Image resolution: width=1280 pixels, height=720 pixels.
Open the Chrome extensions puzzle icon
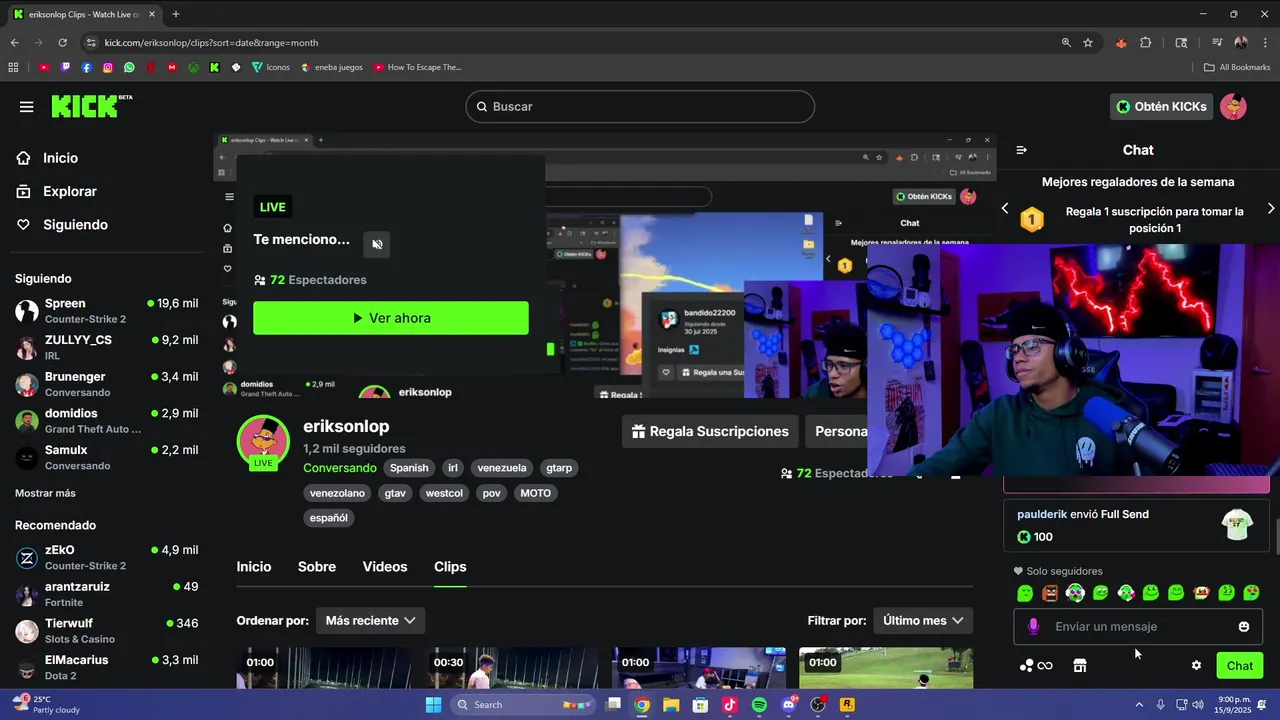tap(1146, 43)
